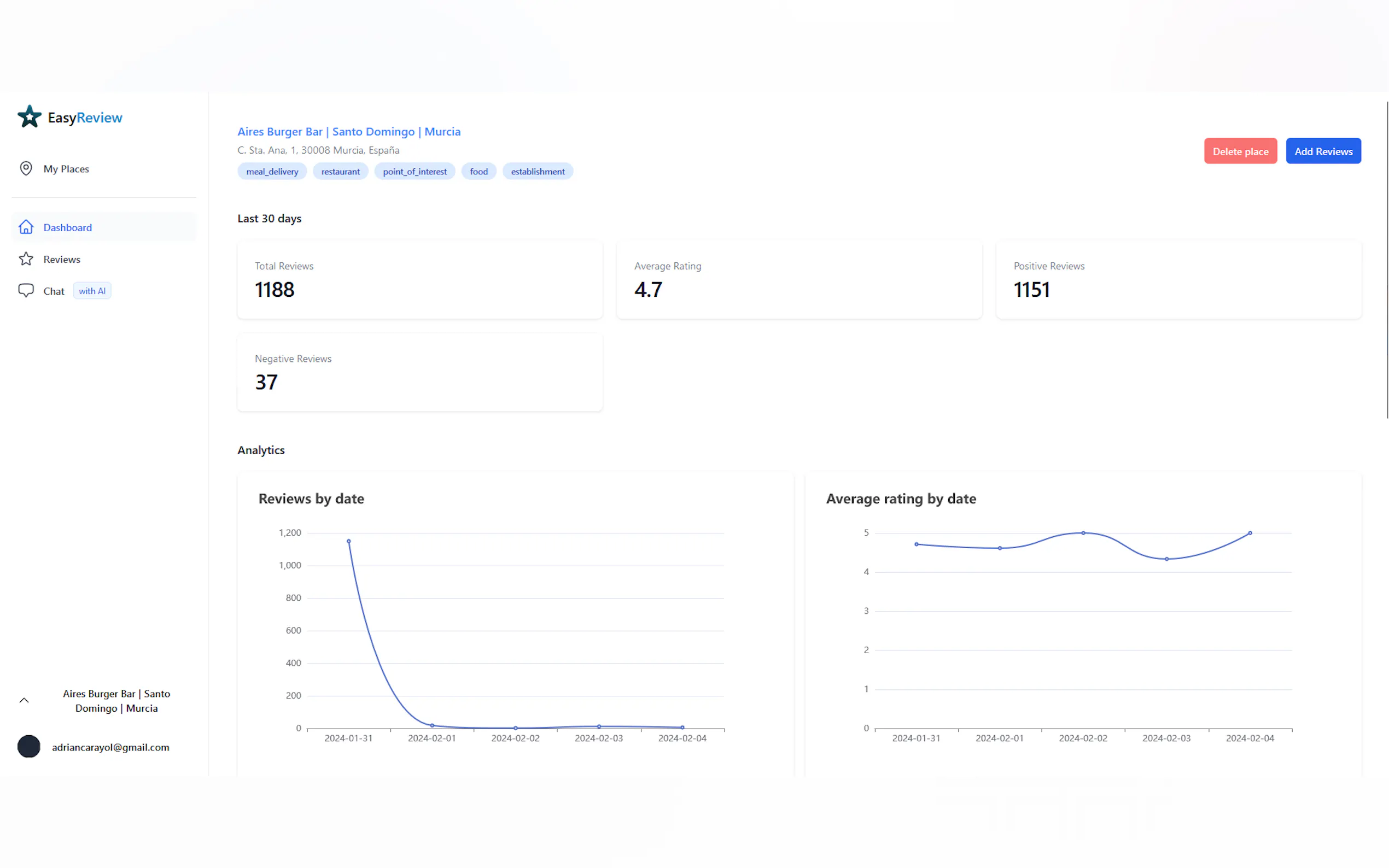Go to the Reviews menu item
The width and height of the screenshot is (1389, 868).
[x=61, y=259]
